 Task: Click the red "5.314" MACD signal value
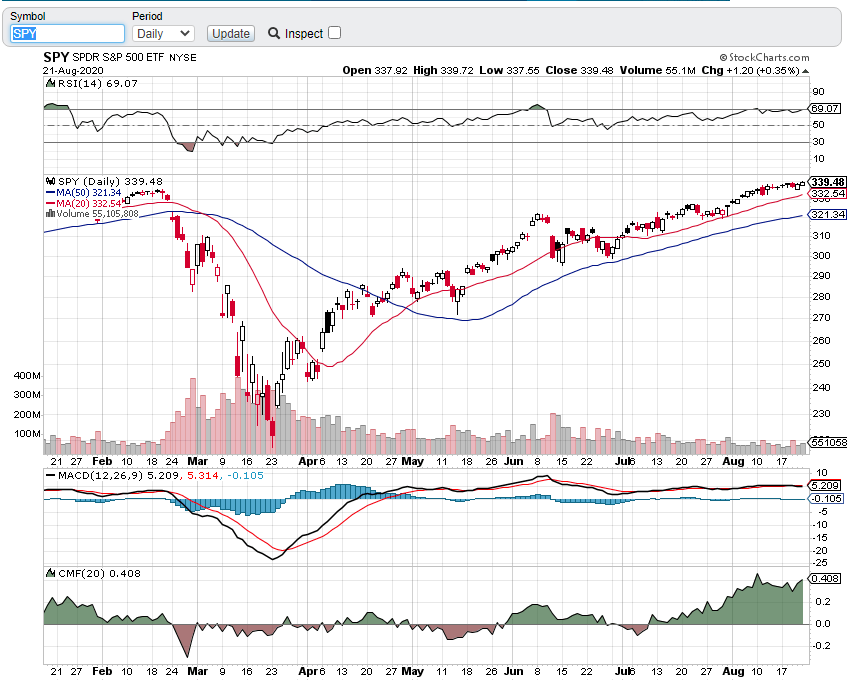click(x=203, y=475)
